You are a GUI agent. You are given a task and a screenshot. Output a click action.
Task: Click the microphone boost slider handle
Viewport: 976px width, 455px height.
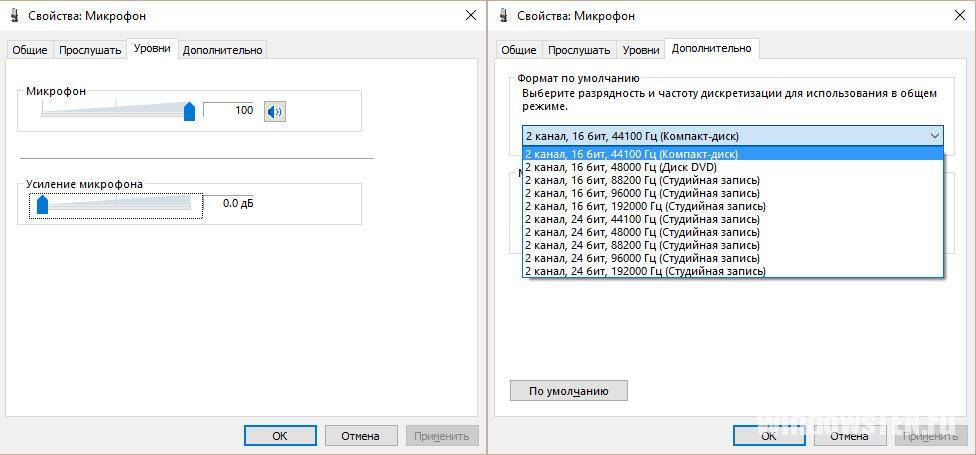point(42,204)
